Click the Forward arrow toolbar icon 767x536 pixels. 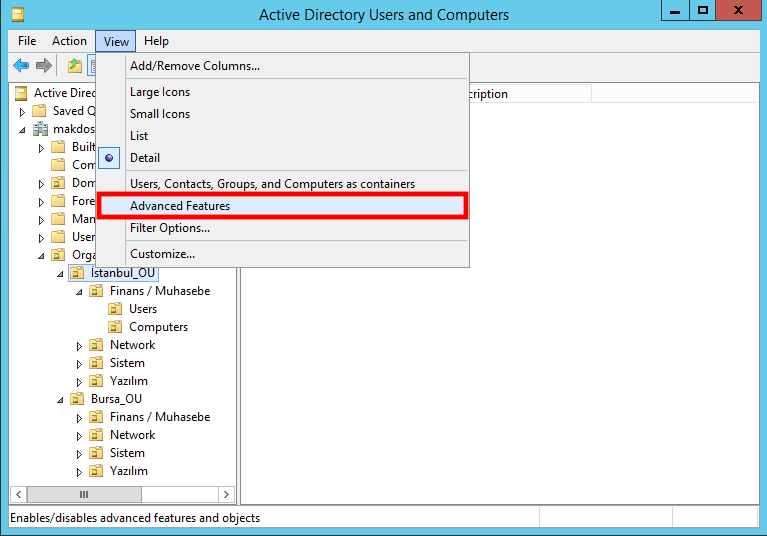point(44,65)
